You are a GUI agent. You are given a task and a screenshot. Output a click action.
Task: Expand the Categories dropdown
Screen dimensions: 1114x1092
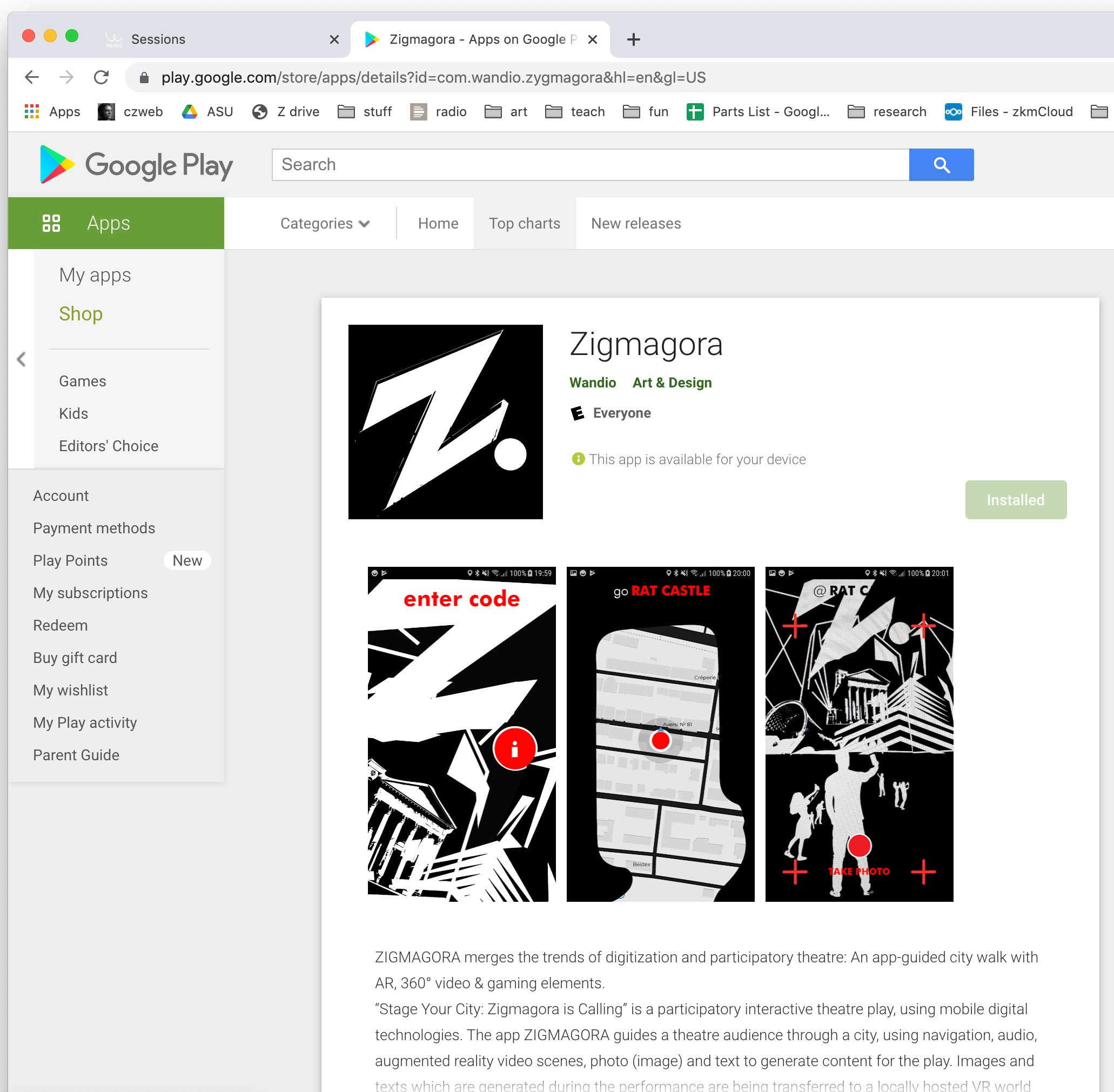[x=325, y=223]
